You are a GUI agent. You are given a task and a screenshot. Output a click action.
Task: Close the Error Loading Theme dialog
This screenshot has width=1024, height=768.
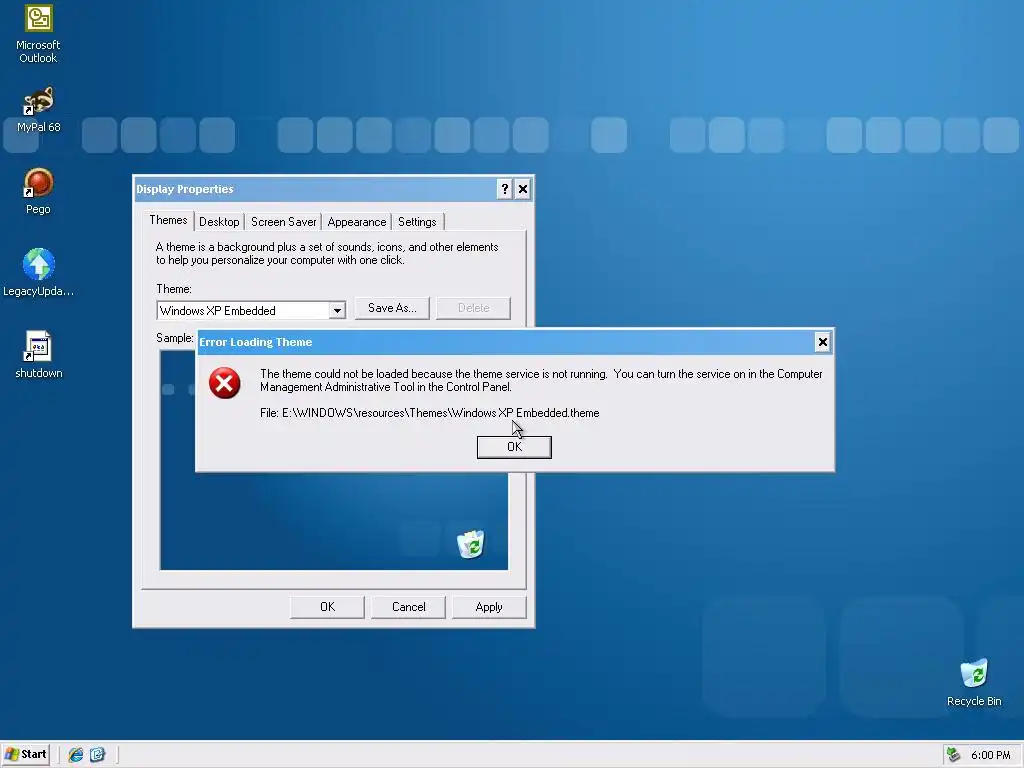point(823,342)
